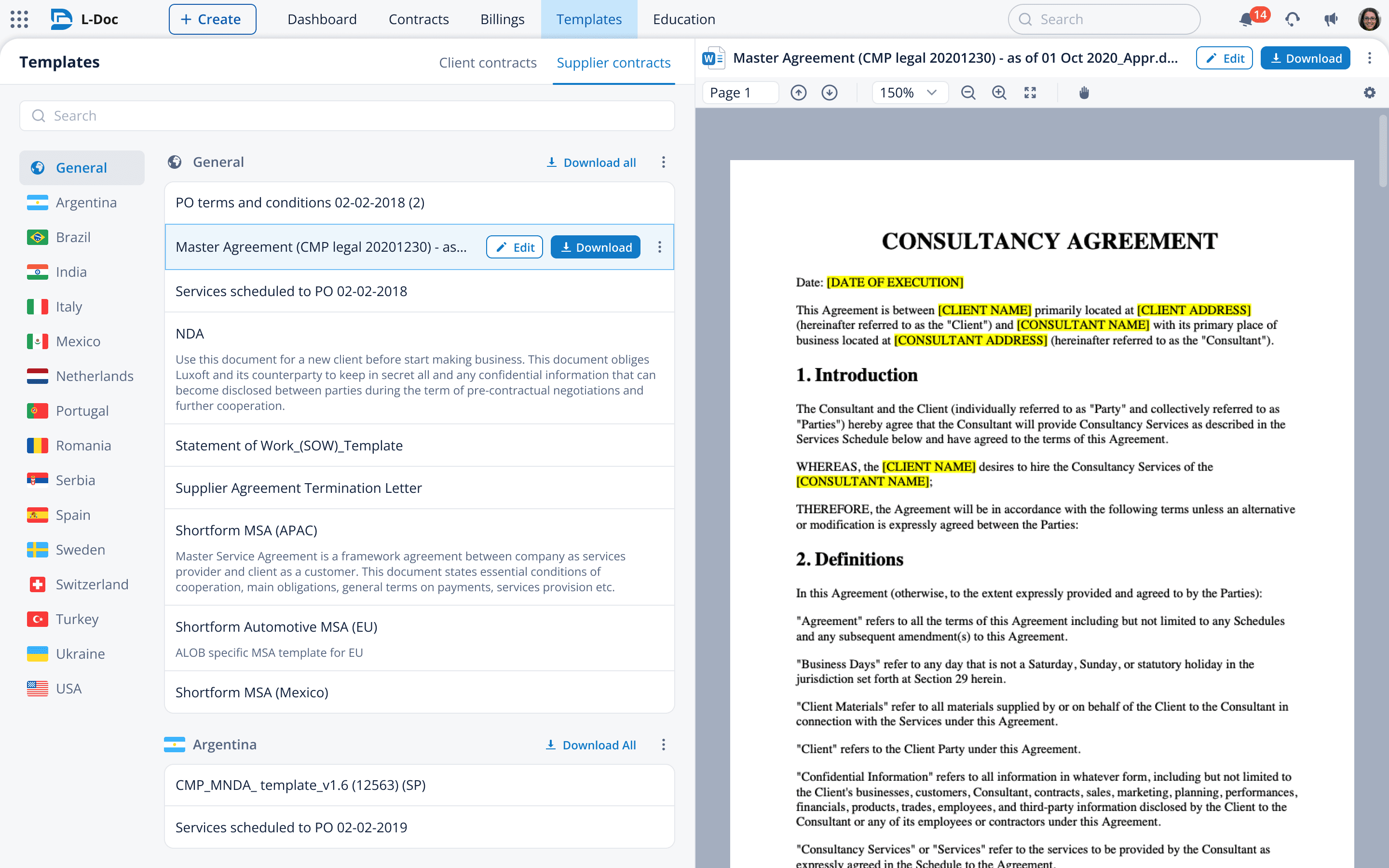This screenshot has height=868, width=1389.
Task: Open Argentina section three-dot menu
Action: coord(664,745)
